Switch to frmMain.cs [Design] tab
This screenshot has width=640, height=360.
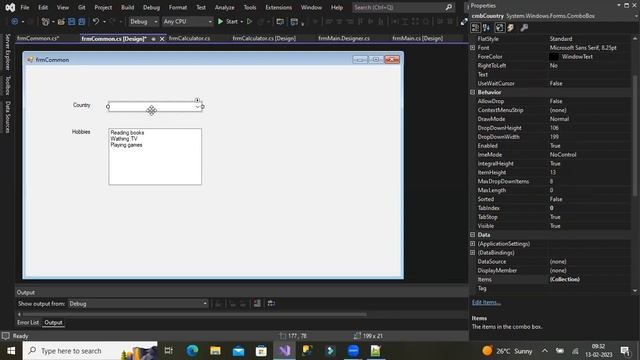click(x=417, y=38)
